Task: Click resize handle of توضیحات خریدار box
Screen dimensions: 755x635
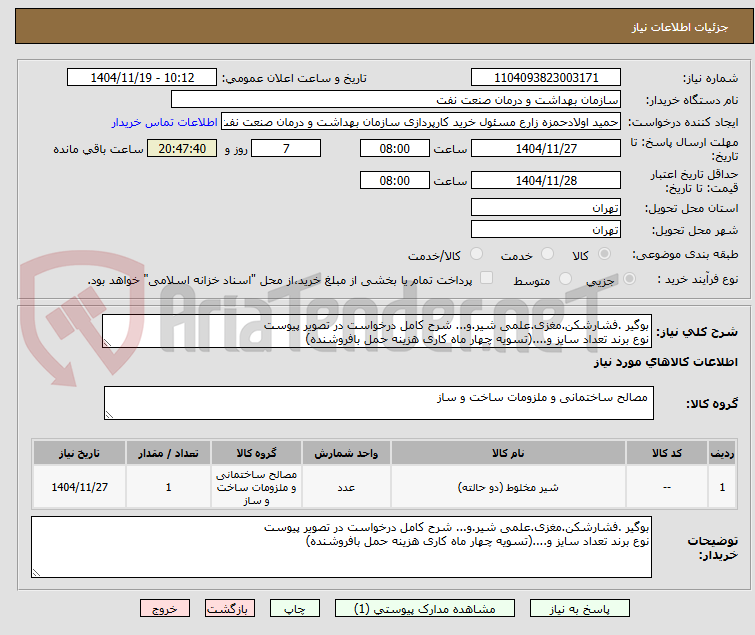Action: click(x=36, y=573)
